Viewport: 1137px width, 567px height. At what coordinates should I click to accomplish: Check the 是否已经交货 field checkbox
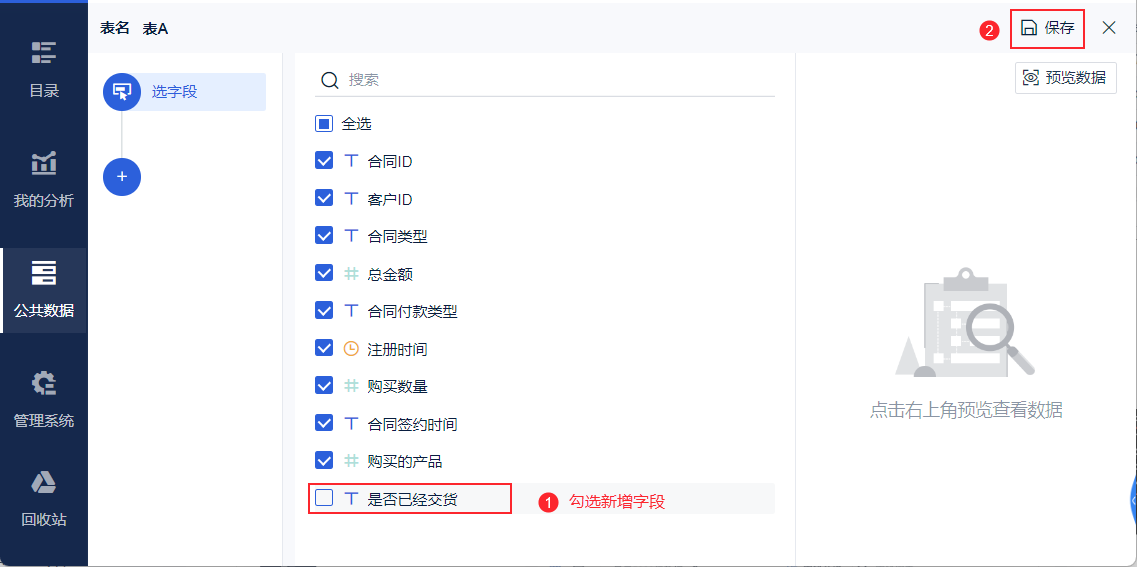[x=324, y=498]
